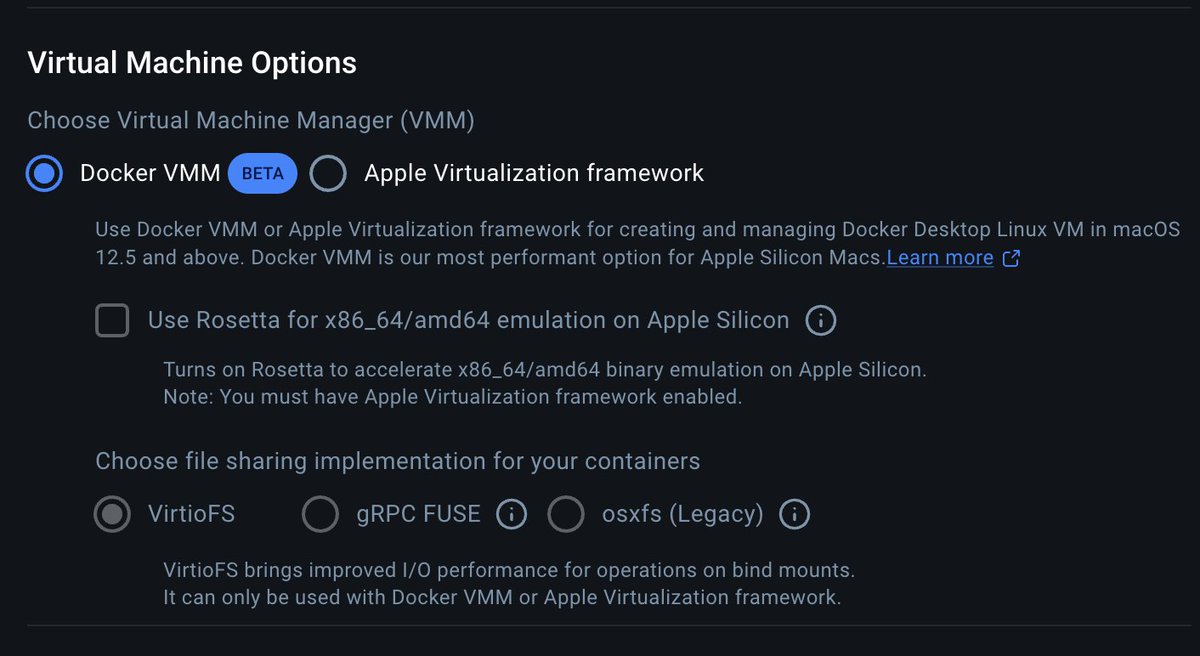Image resolution: width=1200 pixels, height=656 pixels.
Task: Select the Docker VMM radio button
Action: (x=44, y=174)
